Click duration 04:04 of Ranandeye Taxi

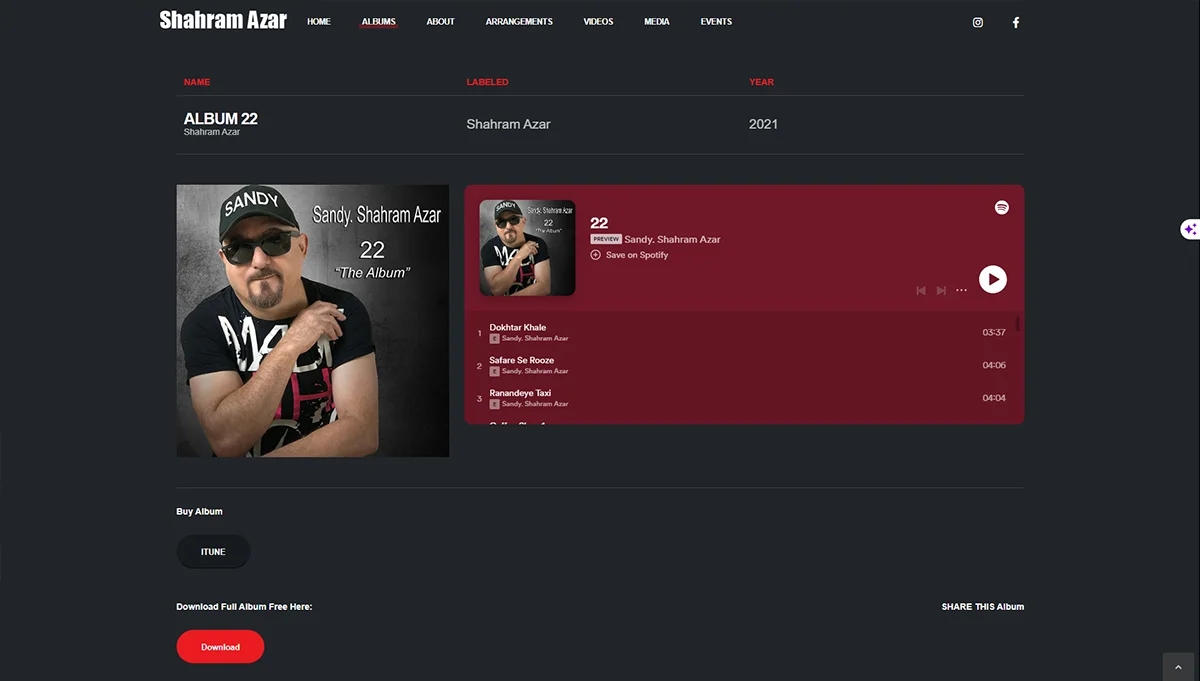(x=994, y=398)
